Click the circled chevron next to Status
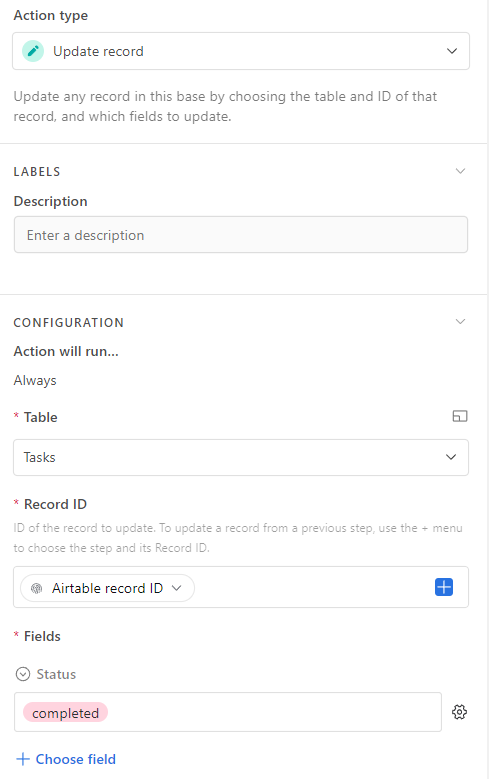This screenshot has width=489, height=779. coord(23,674)
